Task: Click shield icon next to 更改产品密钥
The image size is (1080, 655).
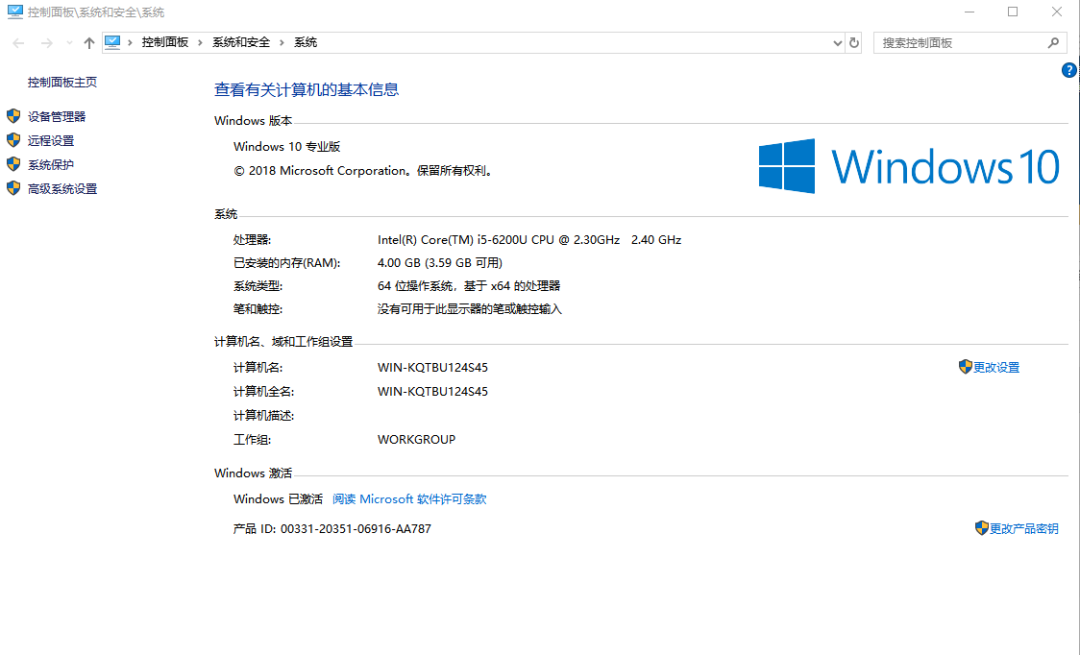Action: point(982,528)
